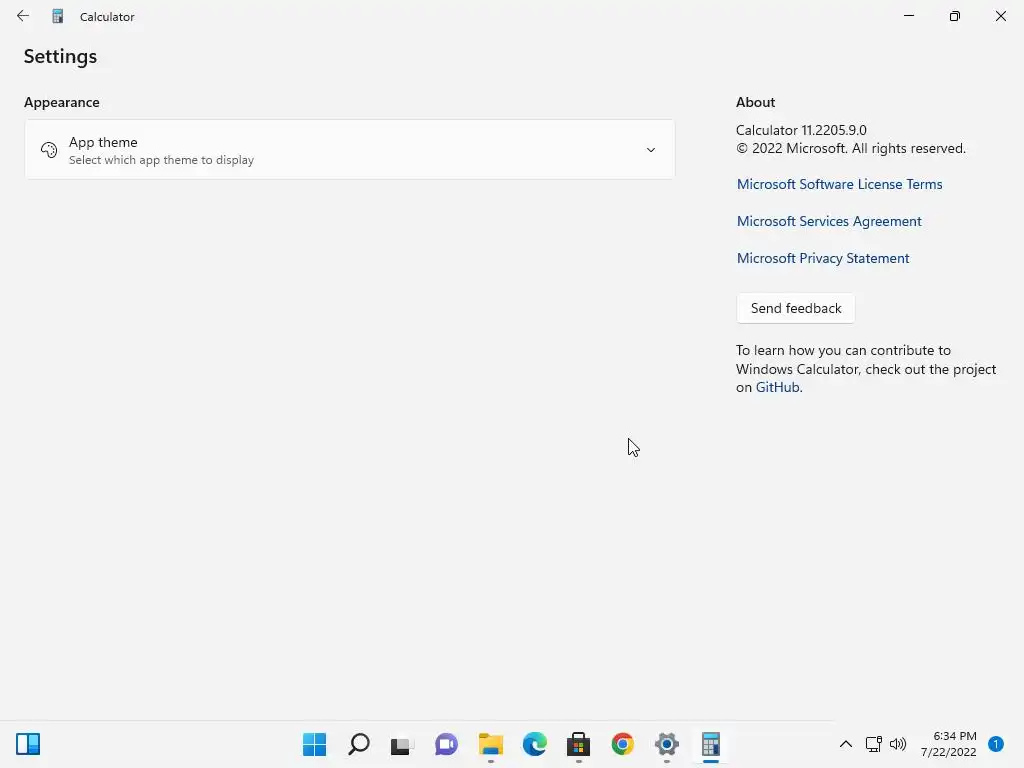This screenshot has height=768, width=1024.
Task: Open Widgets panel icon on taskbar
Action: click(28, 744)
